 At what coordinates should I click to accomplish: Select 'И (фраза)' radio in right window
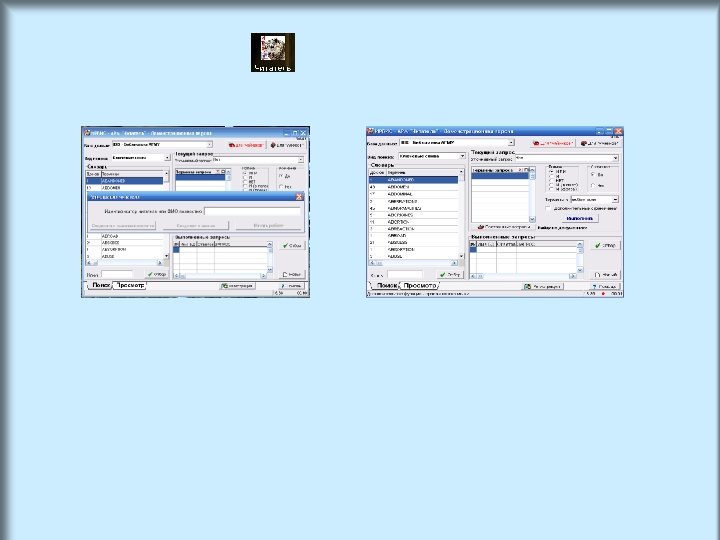[x=551, y=189]
